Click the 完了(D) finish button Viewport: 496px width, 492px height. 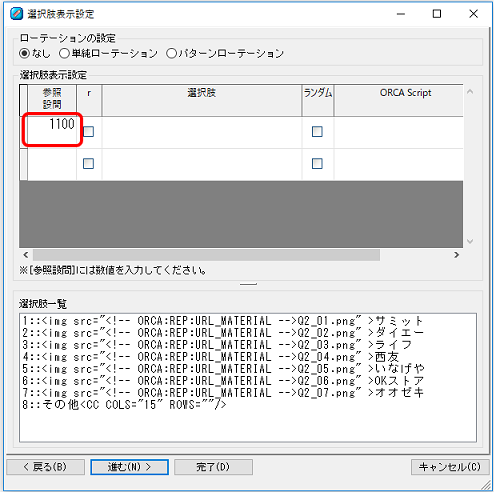[213, 467]
